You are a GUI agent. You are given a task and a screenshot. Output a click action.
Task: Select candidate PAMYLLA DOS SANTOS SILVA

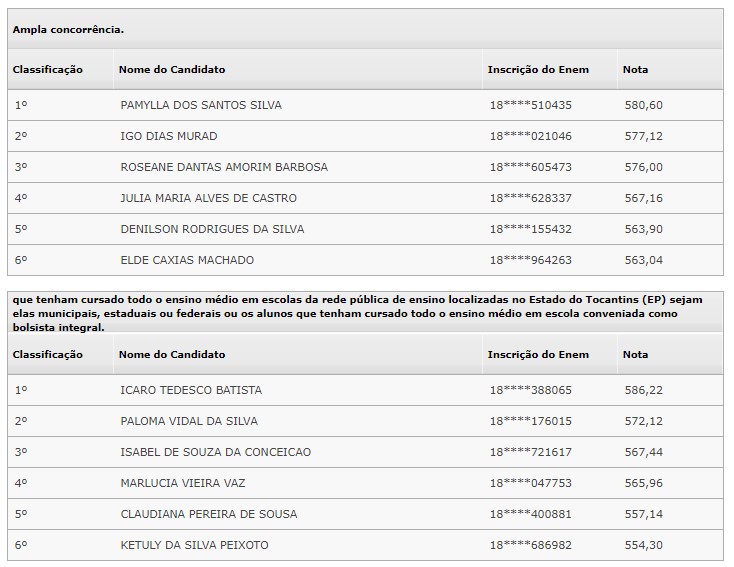click(x=201, y=105)
